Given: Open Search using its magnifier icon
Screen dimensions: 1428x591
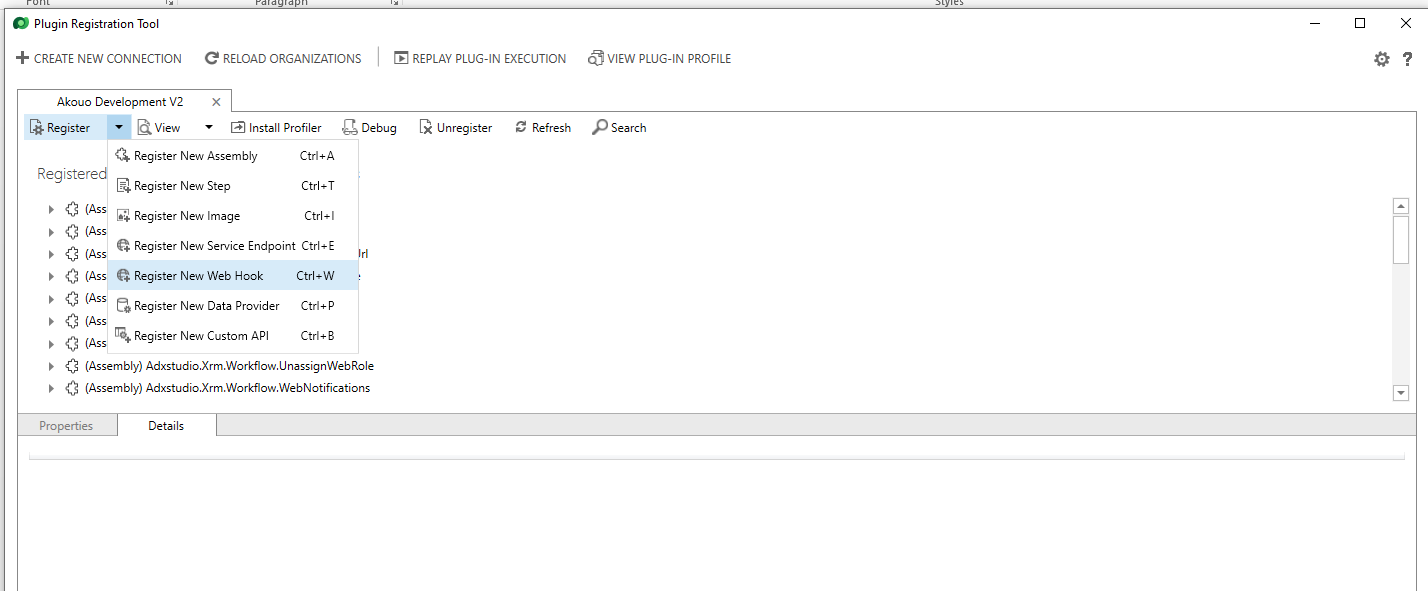Looking at the screenshot, I should click(598, 127).
